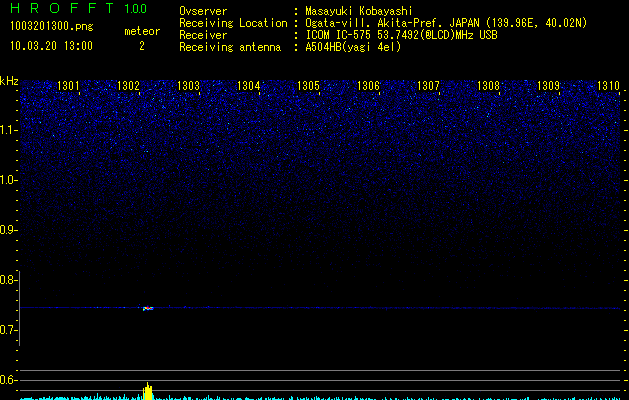629x400 pixels.
Task: Click the Ovserver field label
Action: 203,11
